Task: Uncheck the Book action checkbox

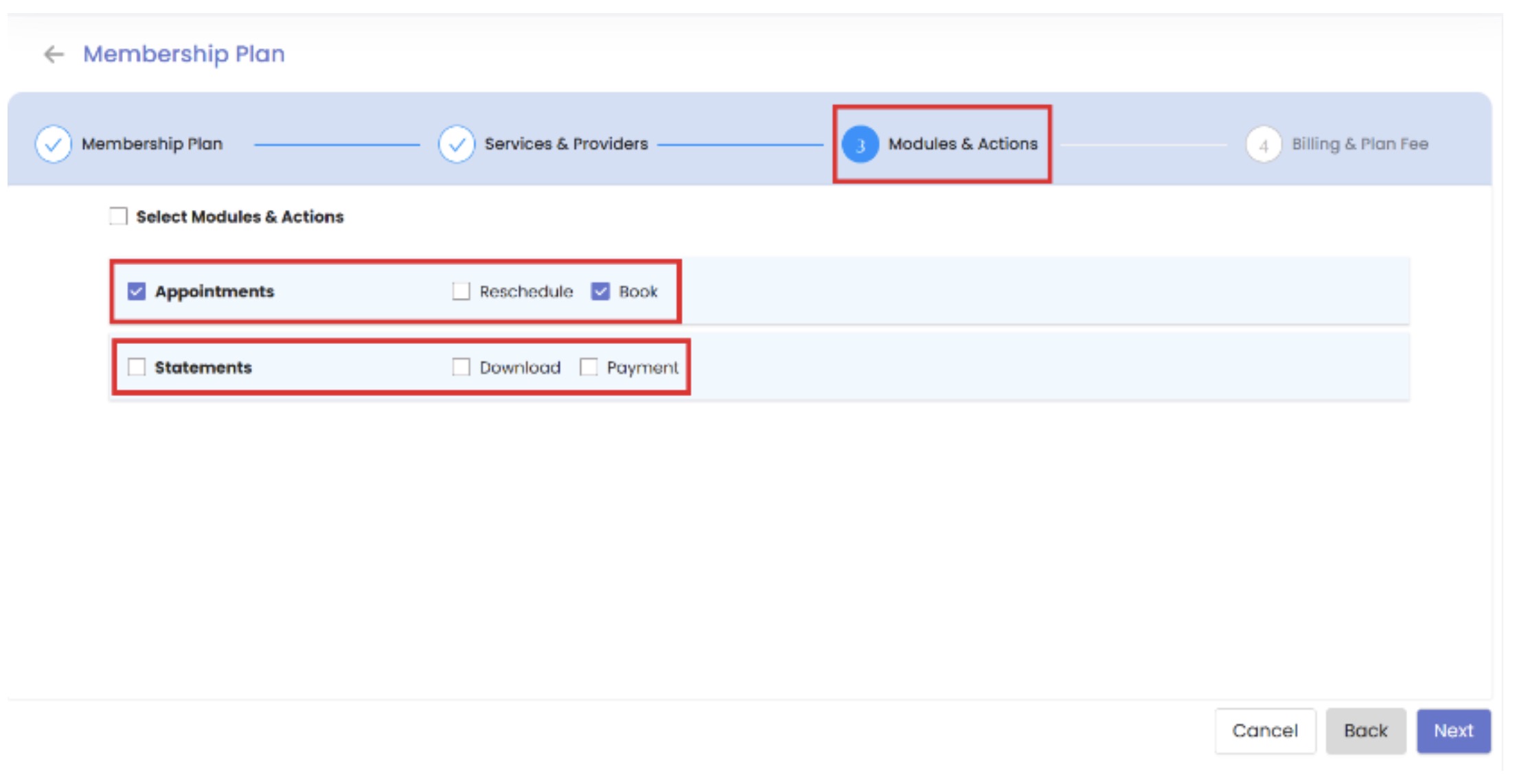Action: pyautogui.click(x=600, y=291)
